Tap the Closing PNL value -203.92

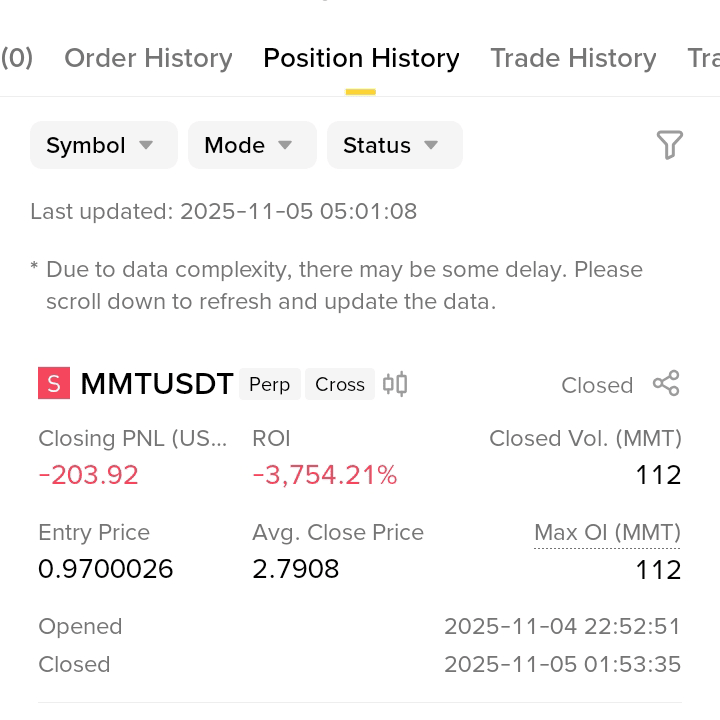coord(88,475)
